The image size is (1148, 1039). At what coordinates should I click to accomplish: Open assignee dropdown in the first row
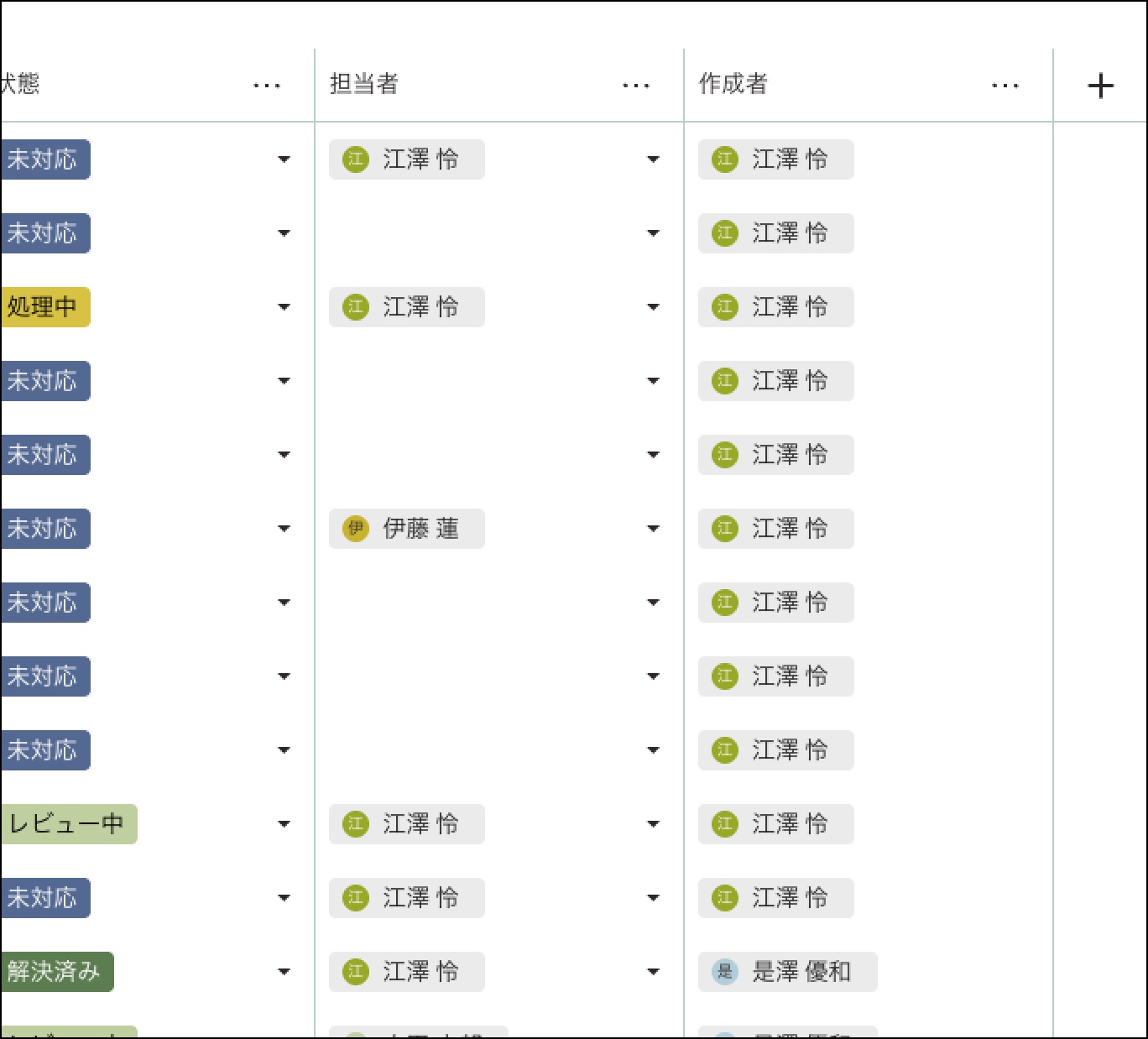pos(653,159)
